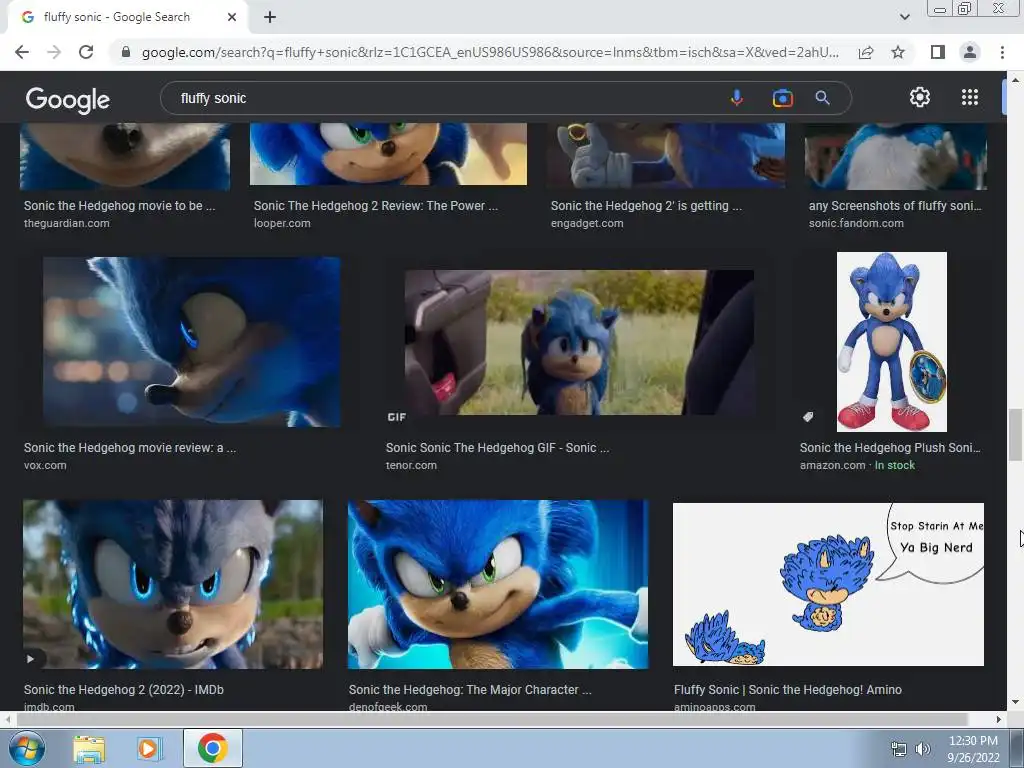Screen dimensions: 1024x768
Task: Open 'Sonic the Hedgehog 2 (2022) - IMDb' title
Action: coord(123,690)
